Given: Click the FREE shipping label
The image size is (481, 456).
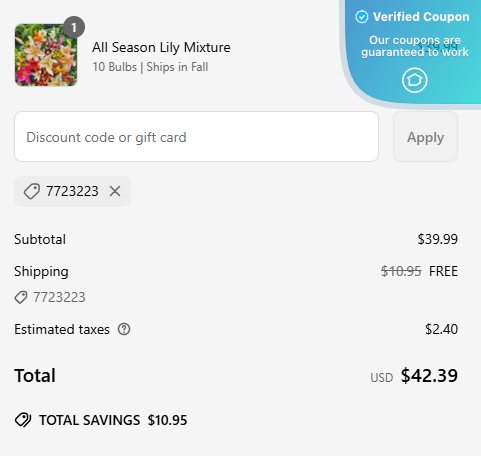Looking at the screenshot, I should [443, 271].
